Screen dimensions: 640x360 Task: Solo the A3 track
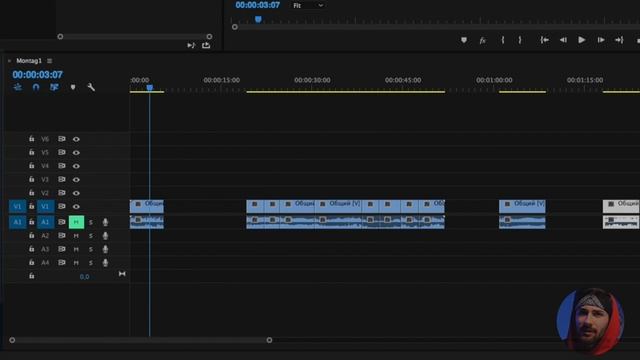click(x=91, y=249)
